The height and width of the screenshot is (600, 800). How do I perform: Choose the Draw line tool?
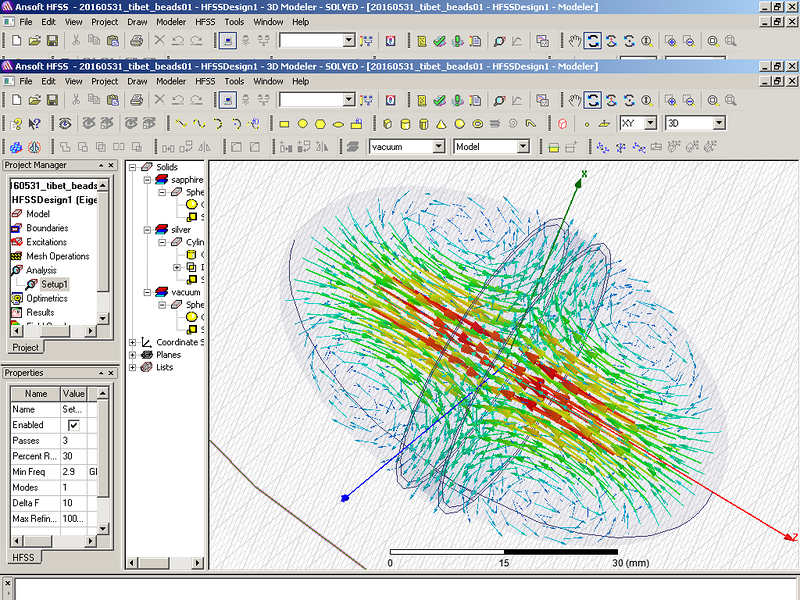pyautogui.click(x=181, y=123)
